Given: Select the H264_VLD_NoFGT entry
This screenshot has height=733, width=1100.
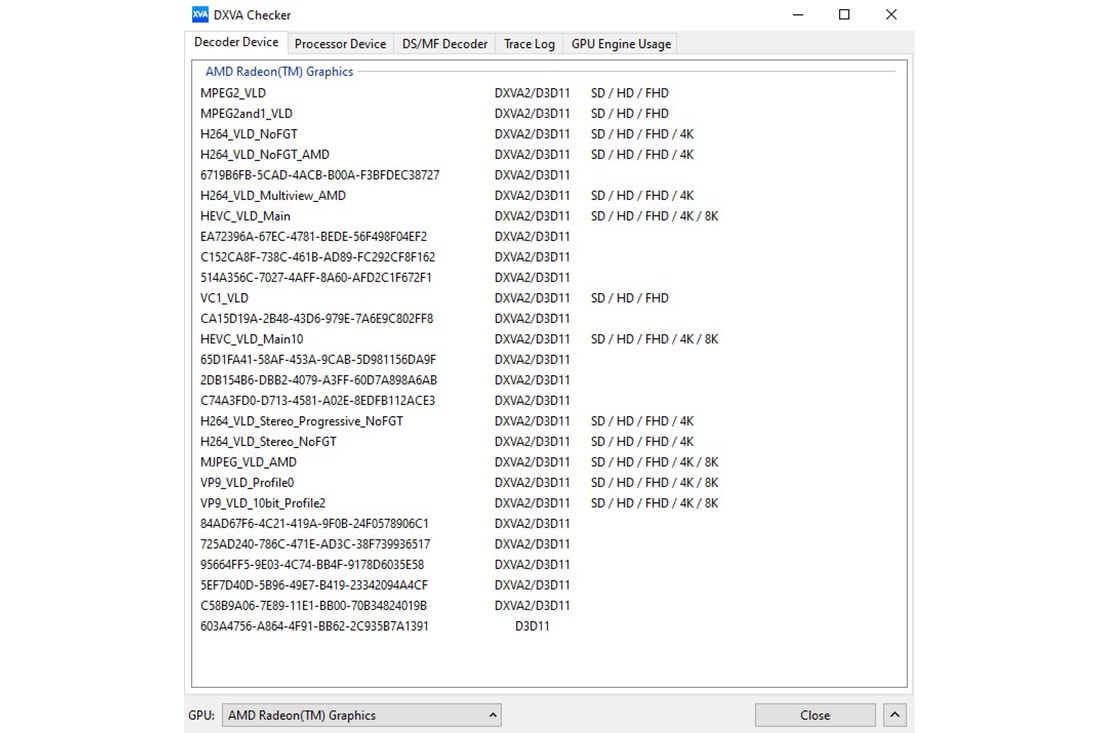Looking at the screenshot, I should tap(249, 134).
